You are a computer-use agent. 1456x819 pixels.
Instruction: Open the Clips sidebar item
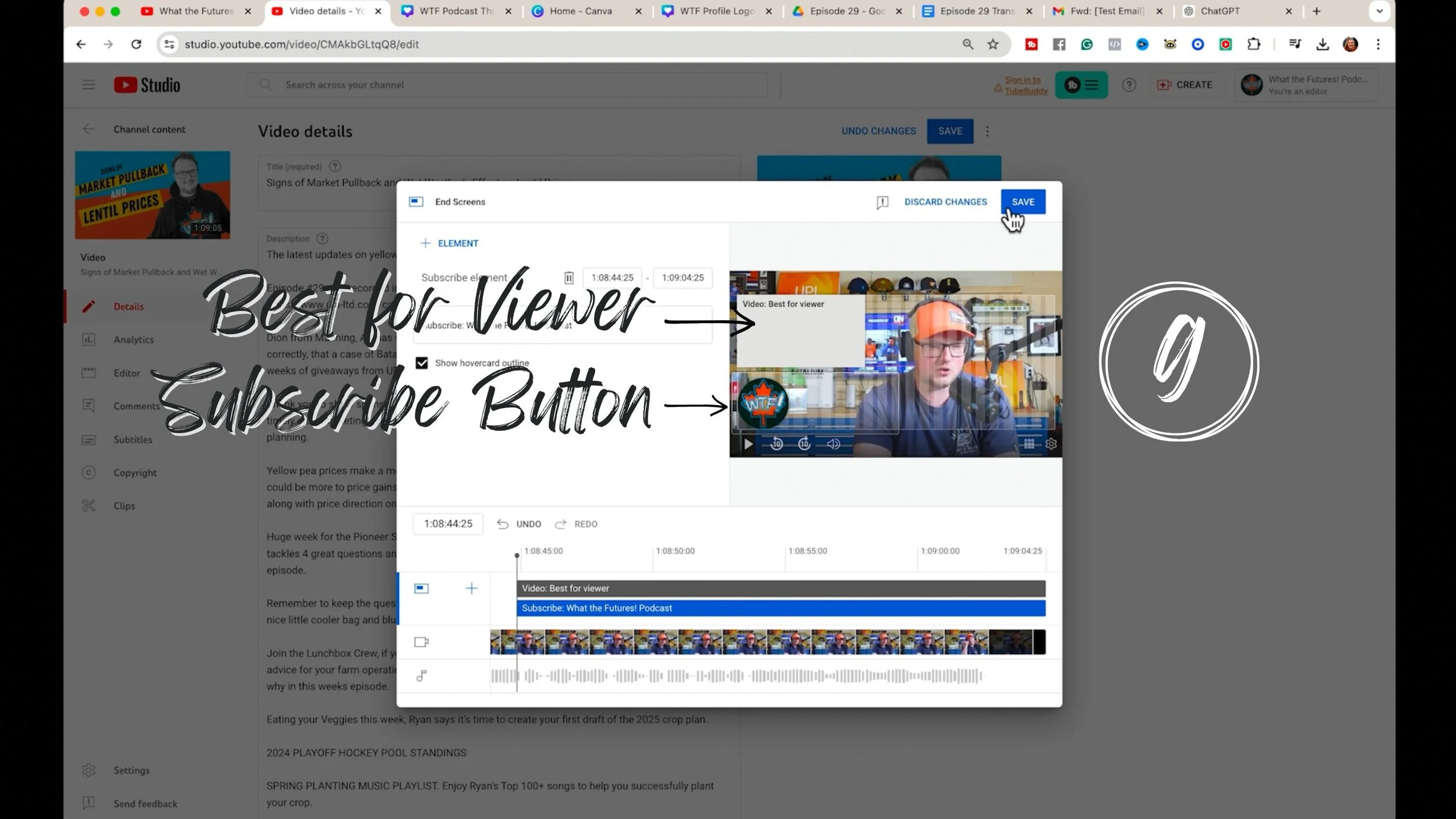pos(124,506)
